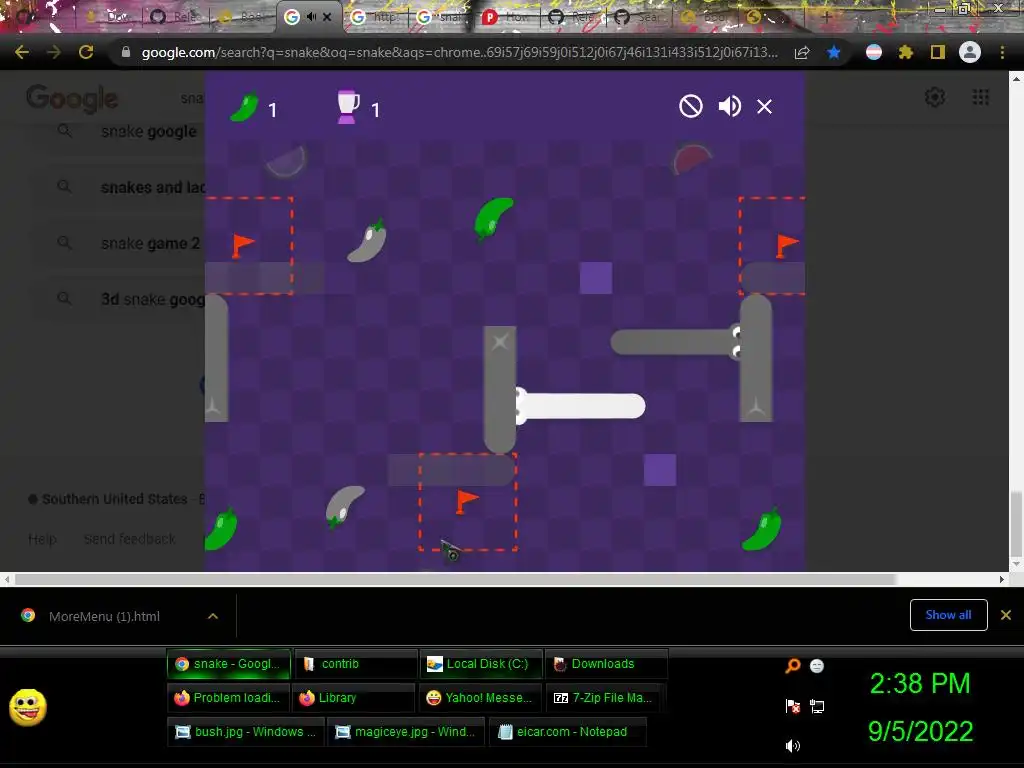Click the green pepper score icon
Image resolution: width=1024 pixels, height=768 pixels.
click(x=244, y=108)
